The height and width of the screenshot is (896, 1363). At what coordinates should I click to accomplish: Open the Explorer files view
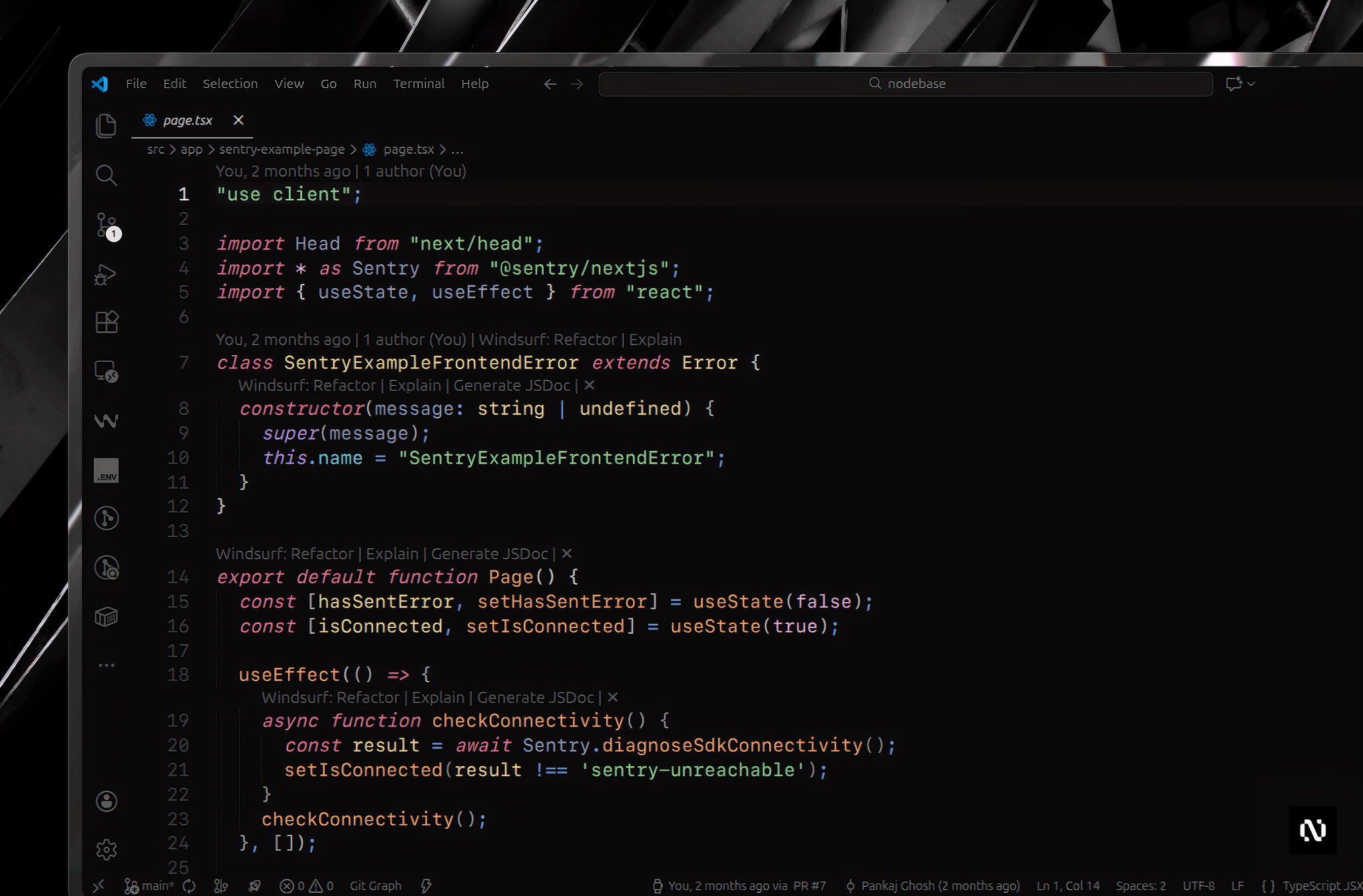tap(106, 126)
